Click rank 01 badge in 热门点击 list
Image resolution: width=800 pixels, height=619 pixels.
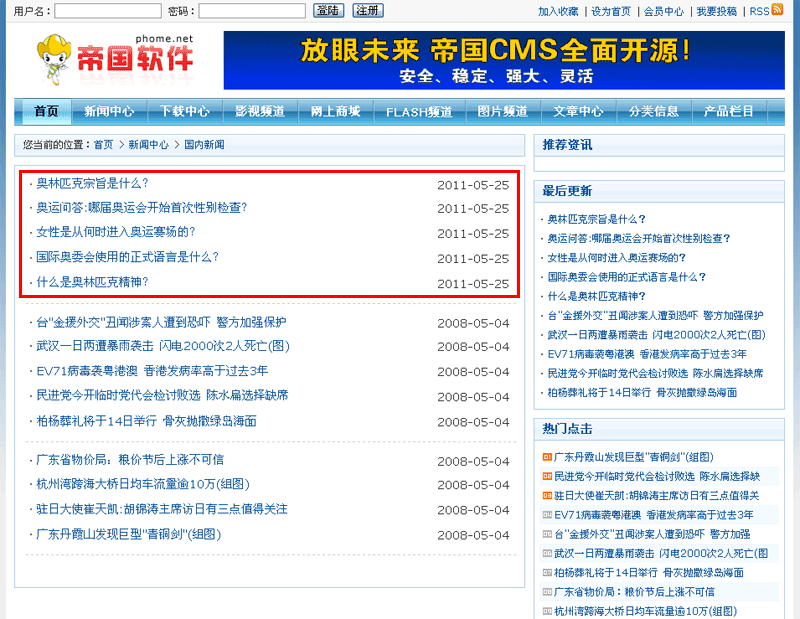click(547, 457)
